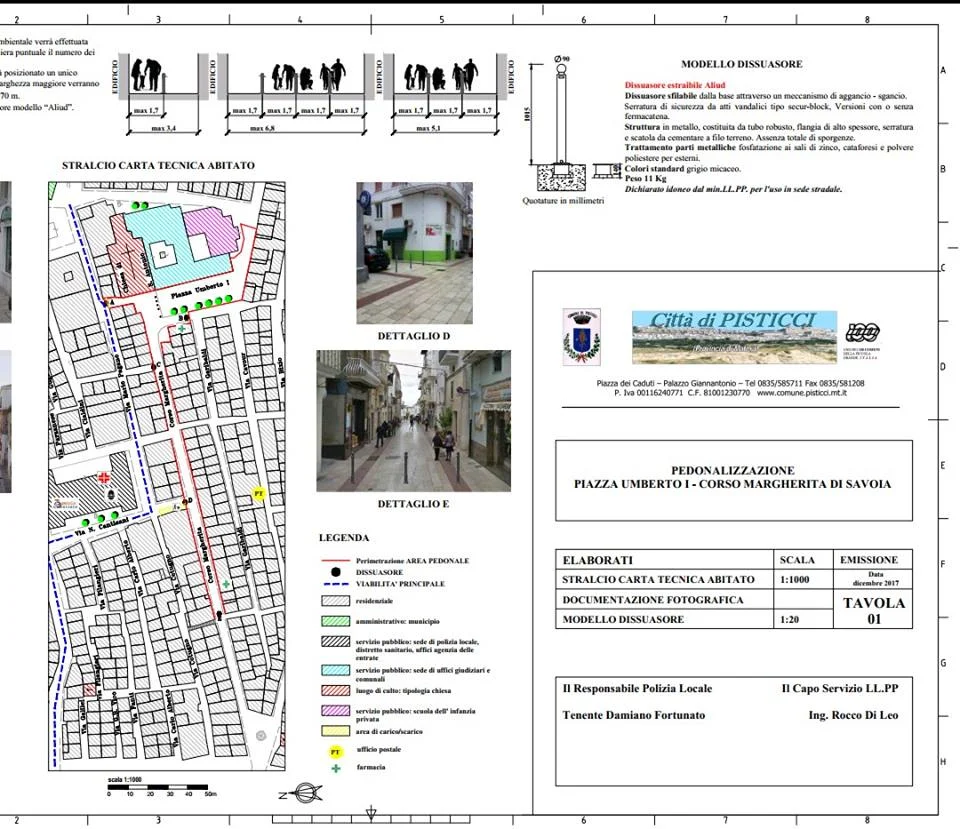Screen dimensions: 960x829
Task: Click the LEGENDA heading
Action: click(x=344, y=538)
